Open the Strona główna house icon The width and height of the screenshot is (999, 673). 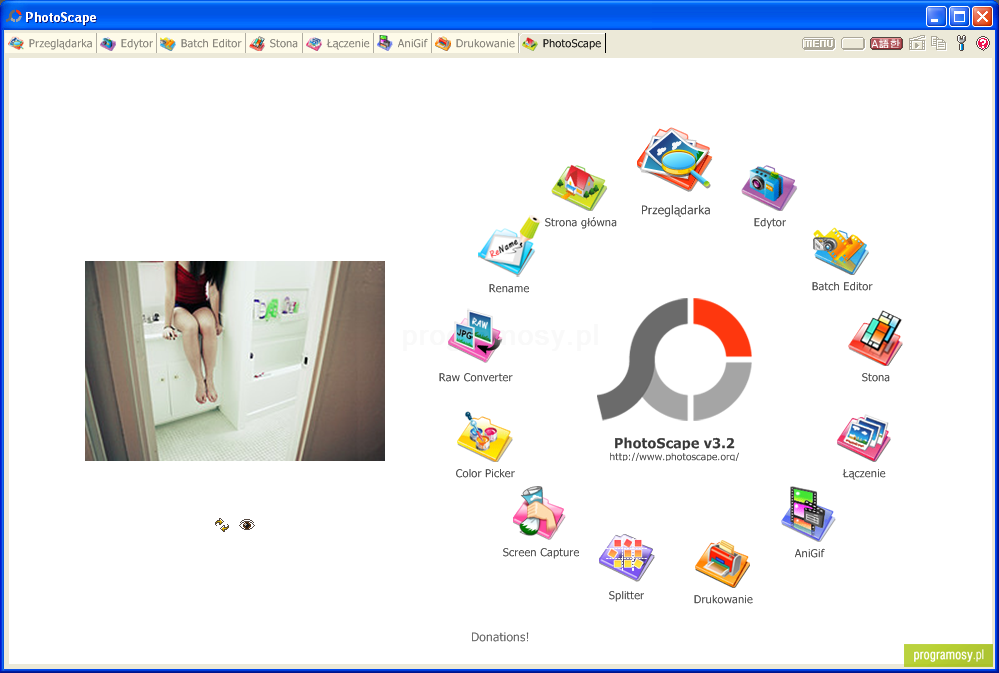[x=579, y=187]
